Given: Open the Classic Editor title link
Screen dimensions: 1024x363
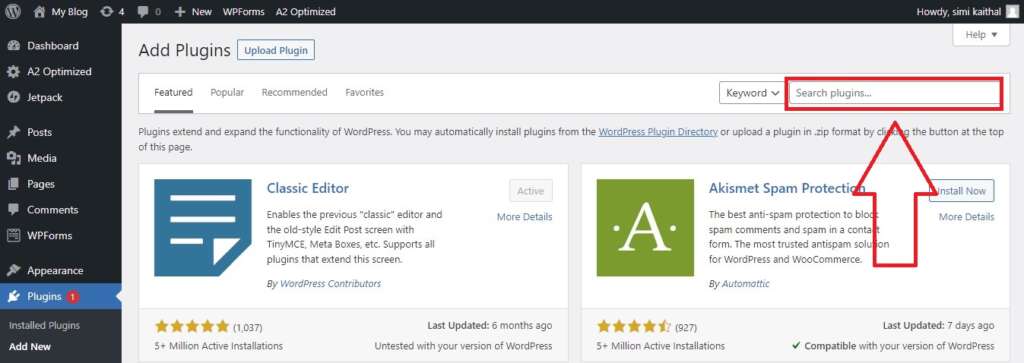Looking at the screenshot, I should tap(308, 188).
